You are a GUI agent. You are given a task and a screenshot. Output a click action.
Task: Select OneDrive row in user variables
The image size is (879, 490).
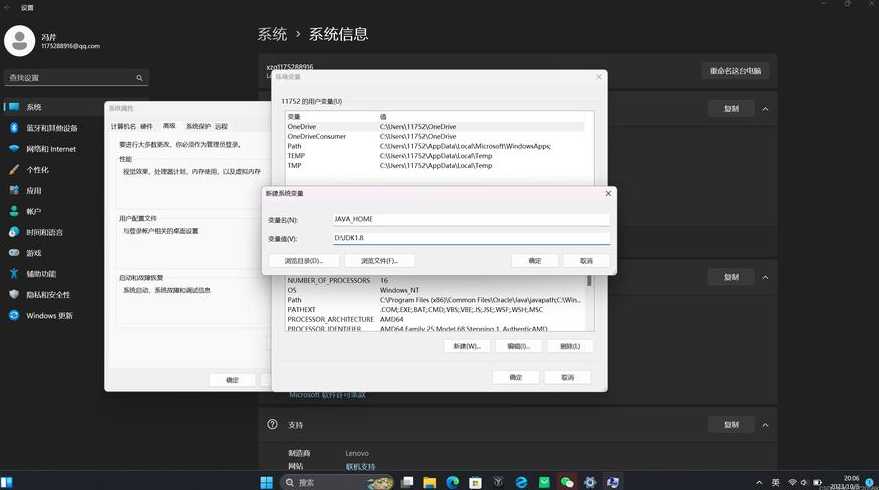[435, 127]
